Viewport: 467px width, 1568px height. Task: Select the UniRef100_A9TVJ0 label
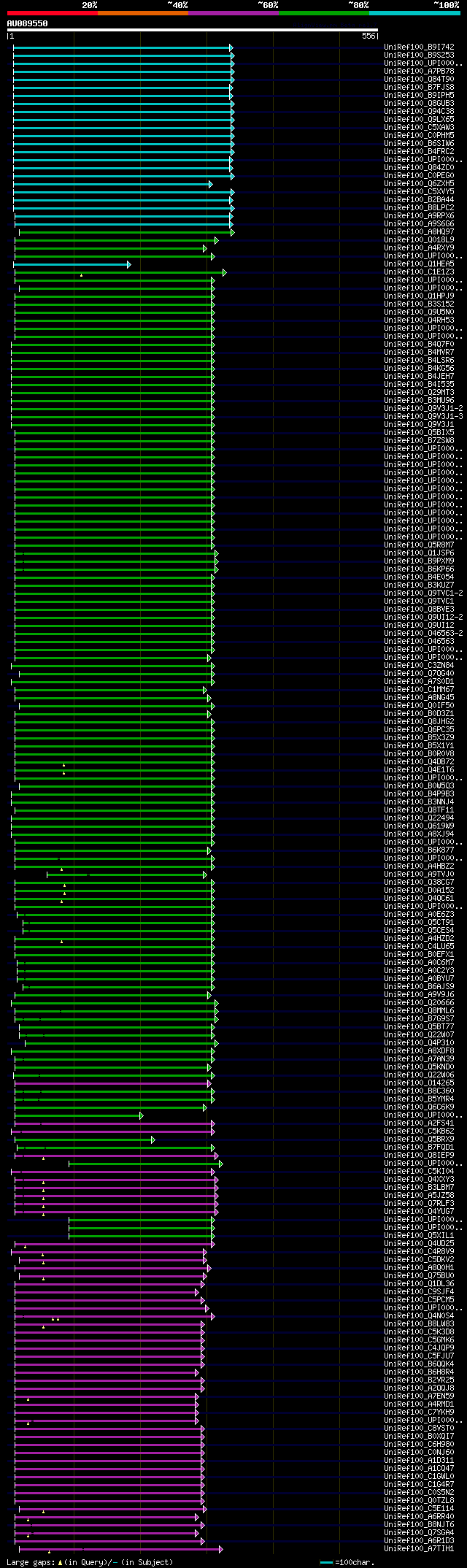coord(419,874)
